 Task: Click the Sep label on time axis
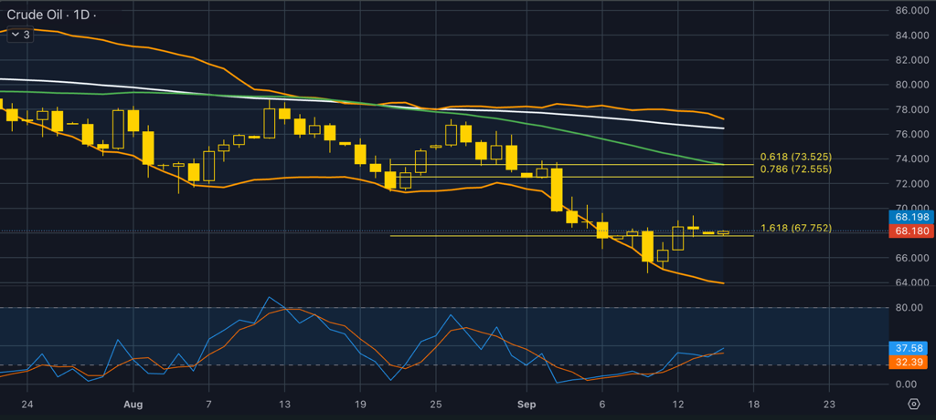[527, 404]
